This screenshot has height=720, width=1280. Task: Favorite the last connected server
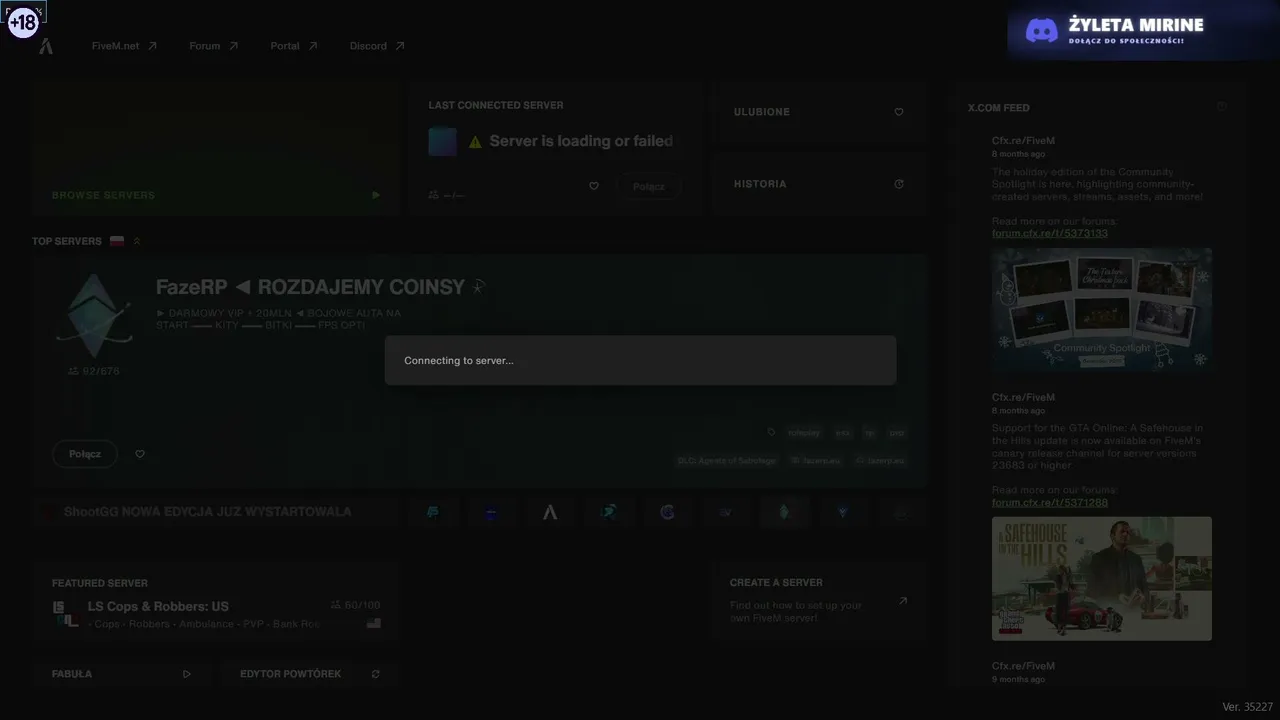coord(594,186)
